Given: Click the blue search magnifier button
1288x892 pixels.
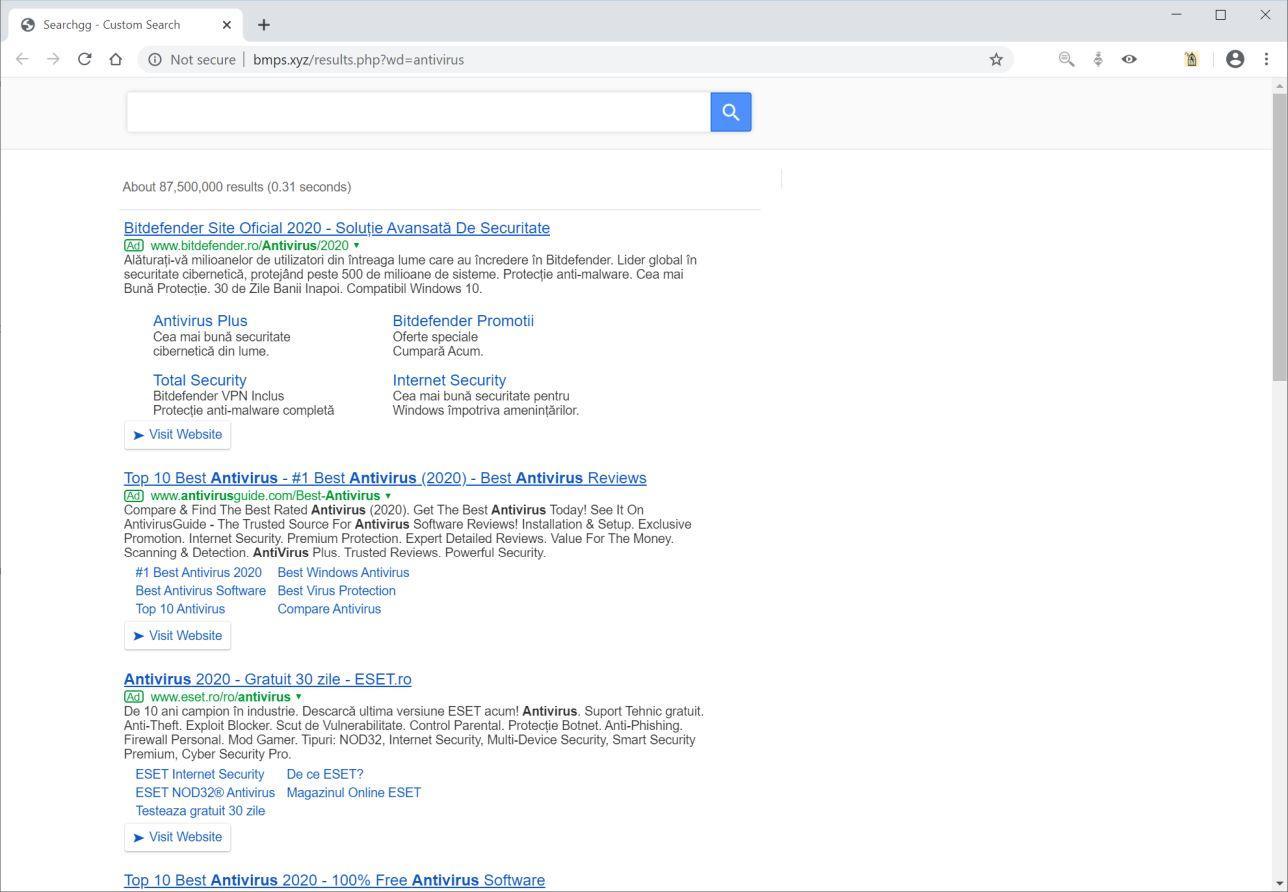Looking at the screenshot, I should (731, 112).
